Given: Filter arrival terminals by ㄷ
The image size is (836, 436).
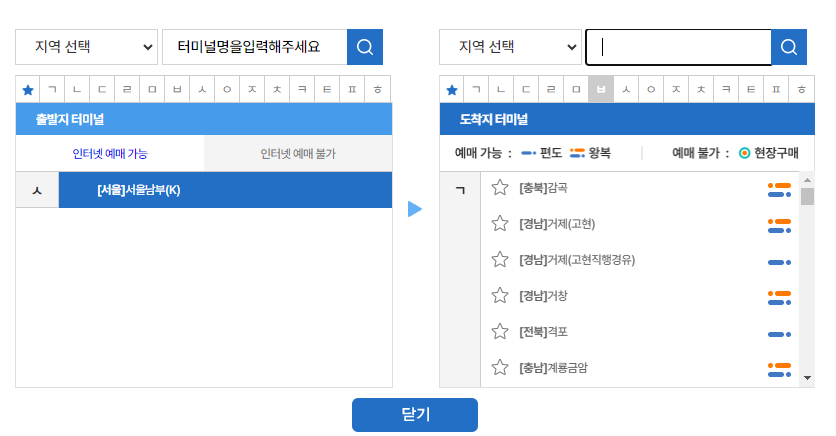Looking at the screenshot, I should pos(526,90).
